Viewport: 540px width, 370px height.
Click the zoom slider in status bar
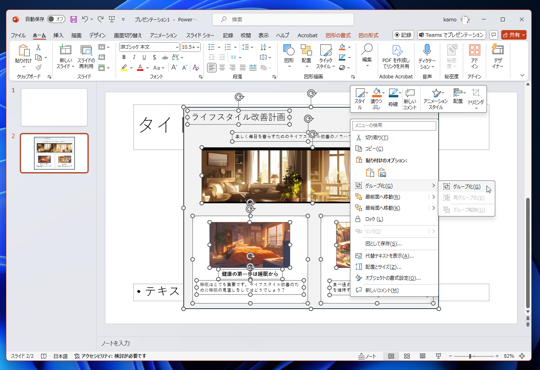point(474,356)
